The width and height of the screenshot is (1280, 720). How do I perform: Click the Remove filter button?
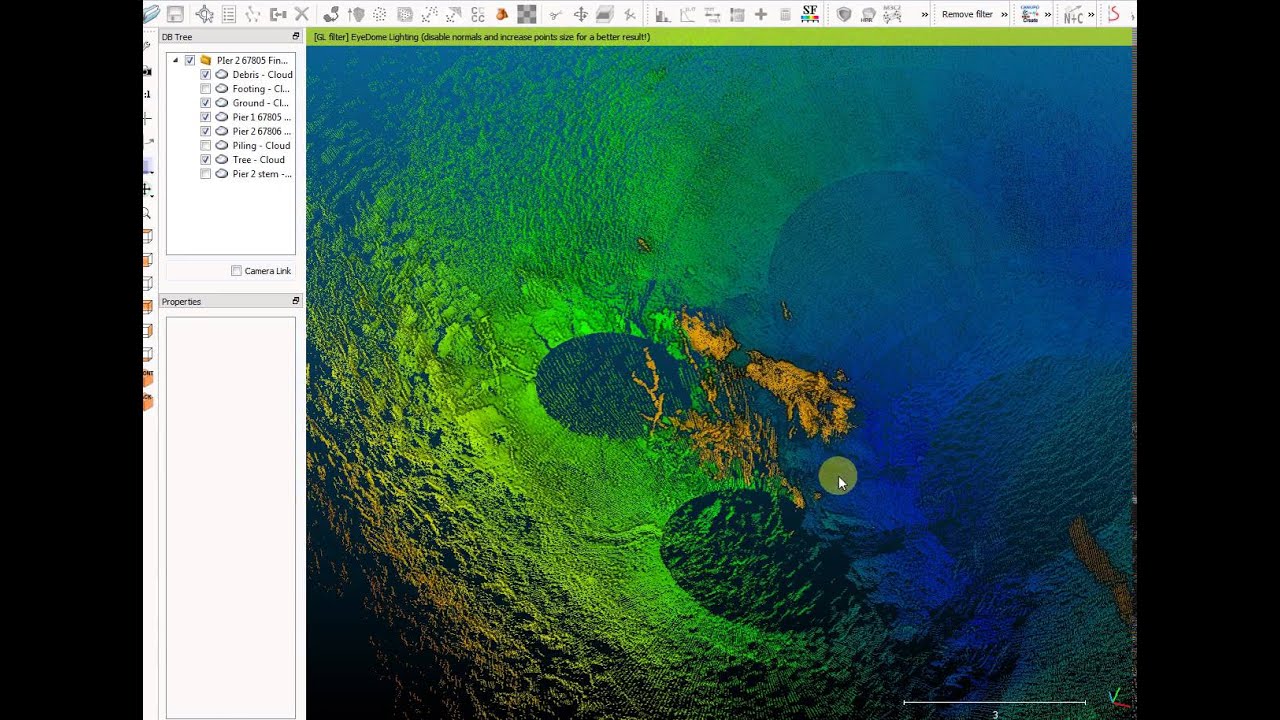(967, 14)
